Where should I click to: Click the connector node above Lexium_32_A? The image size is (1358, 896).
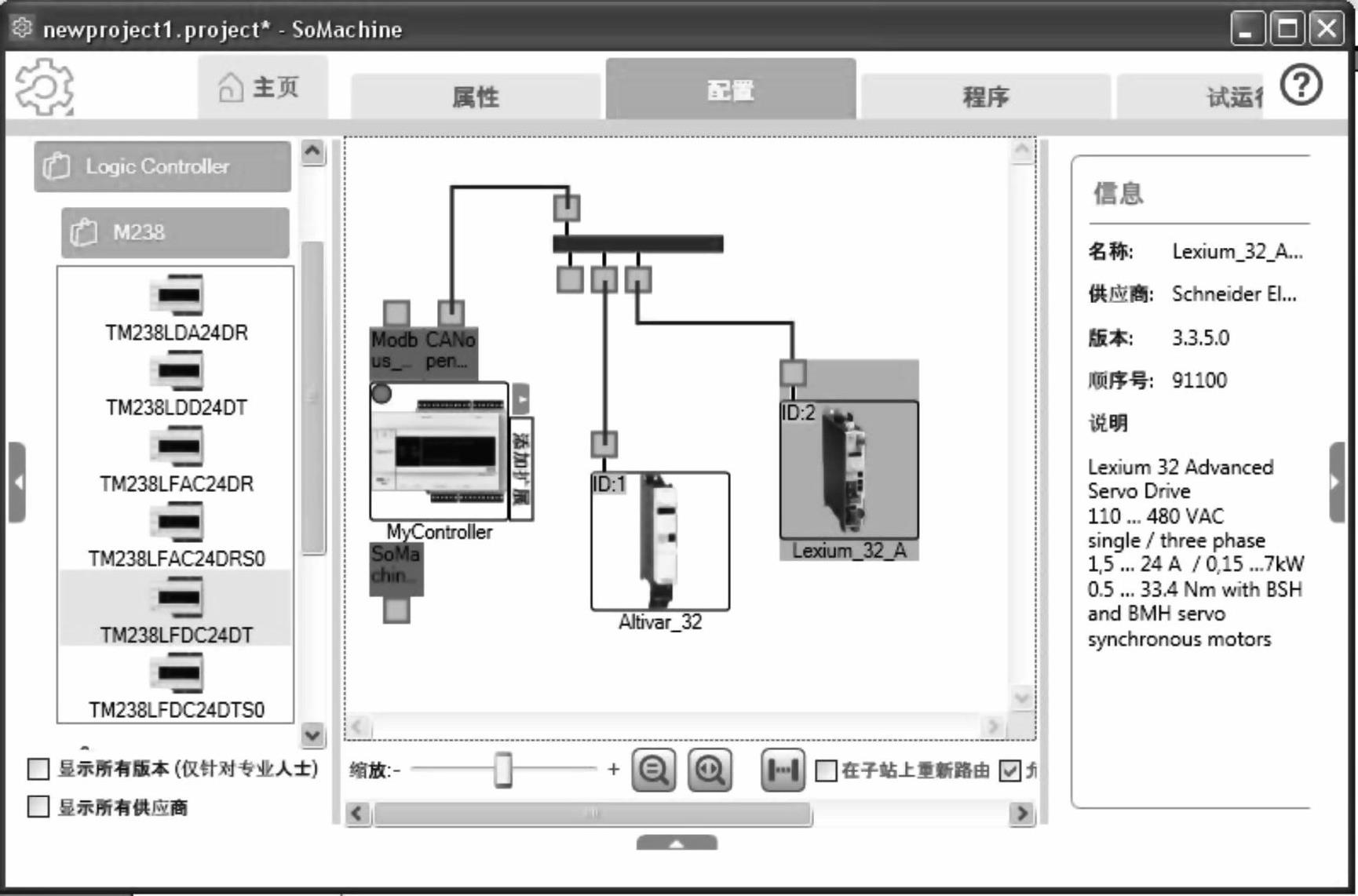point(793,373)
